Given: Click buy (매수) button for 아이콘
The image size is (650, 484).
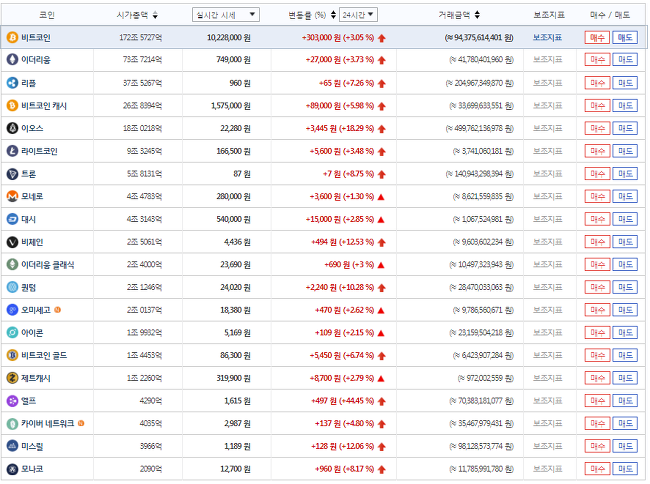Looking at the screenshot, I should coord(597,332).
